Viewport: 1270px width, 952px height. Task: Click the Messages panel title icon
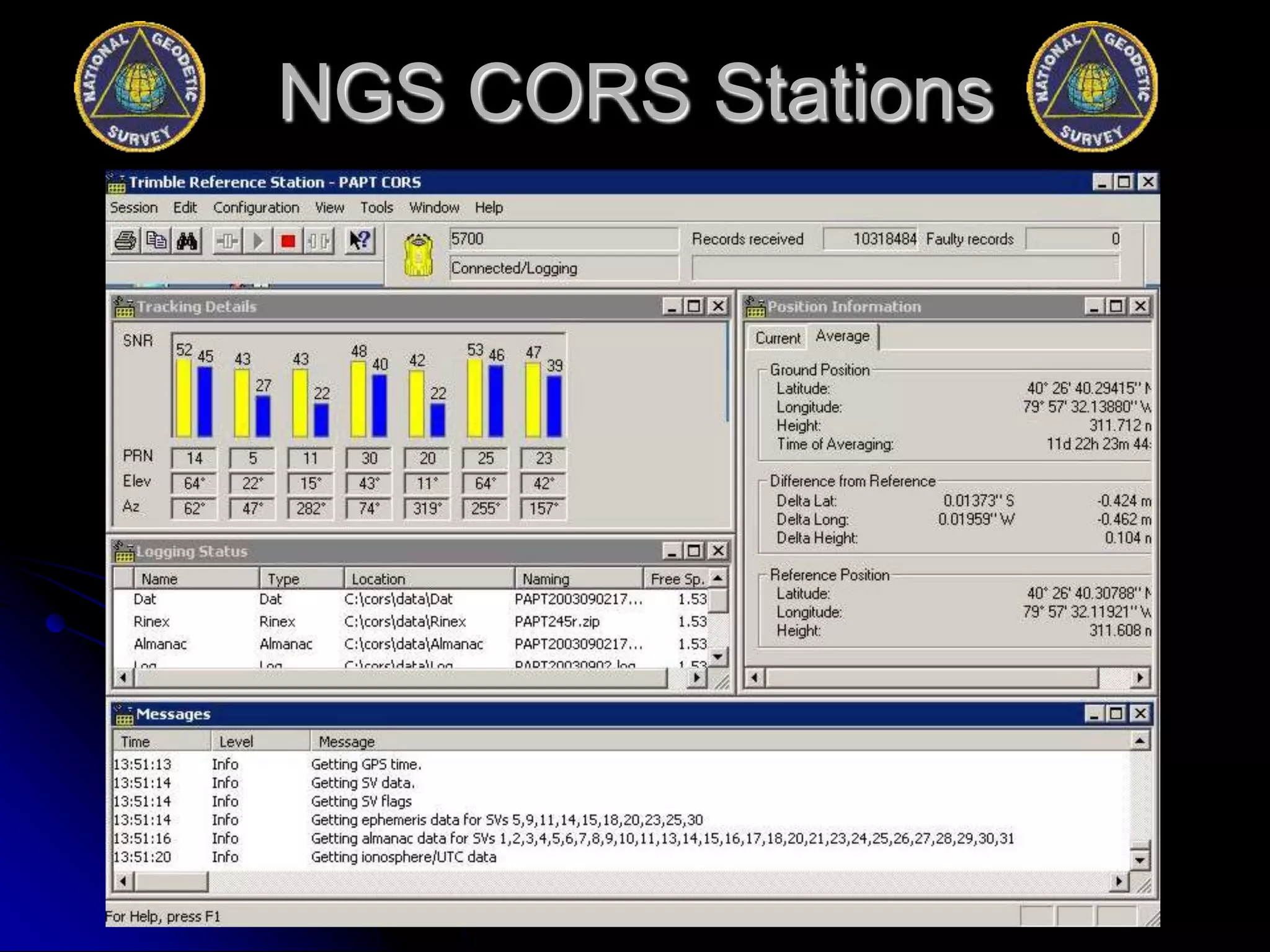pos(124,714)
